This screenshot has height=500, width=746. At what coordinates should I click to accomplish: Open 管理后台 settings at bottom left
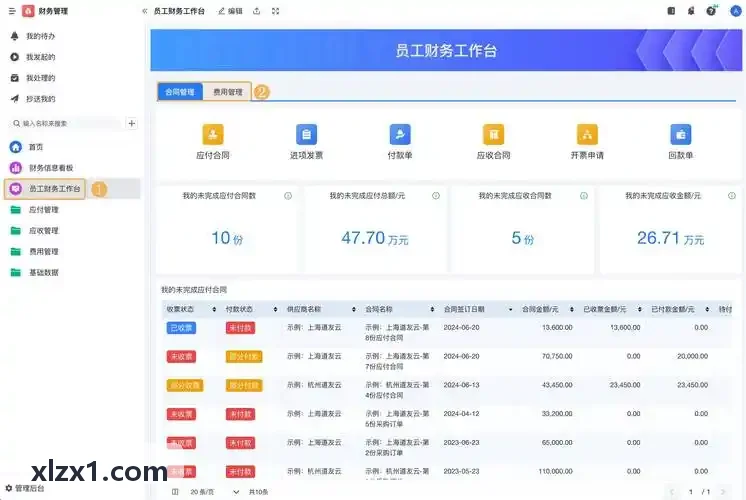click(x=25, y=488)
